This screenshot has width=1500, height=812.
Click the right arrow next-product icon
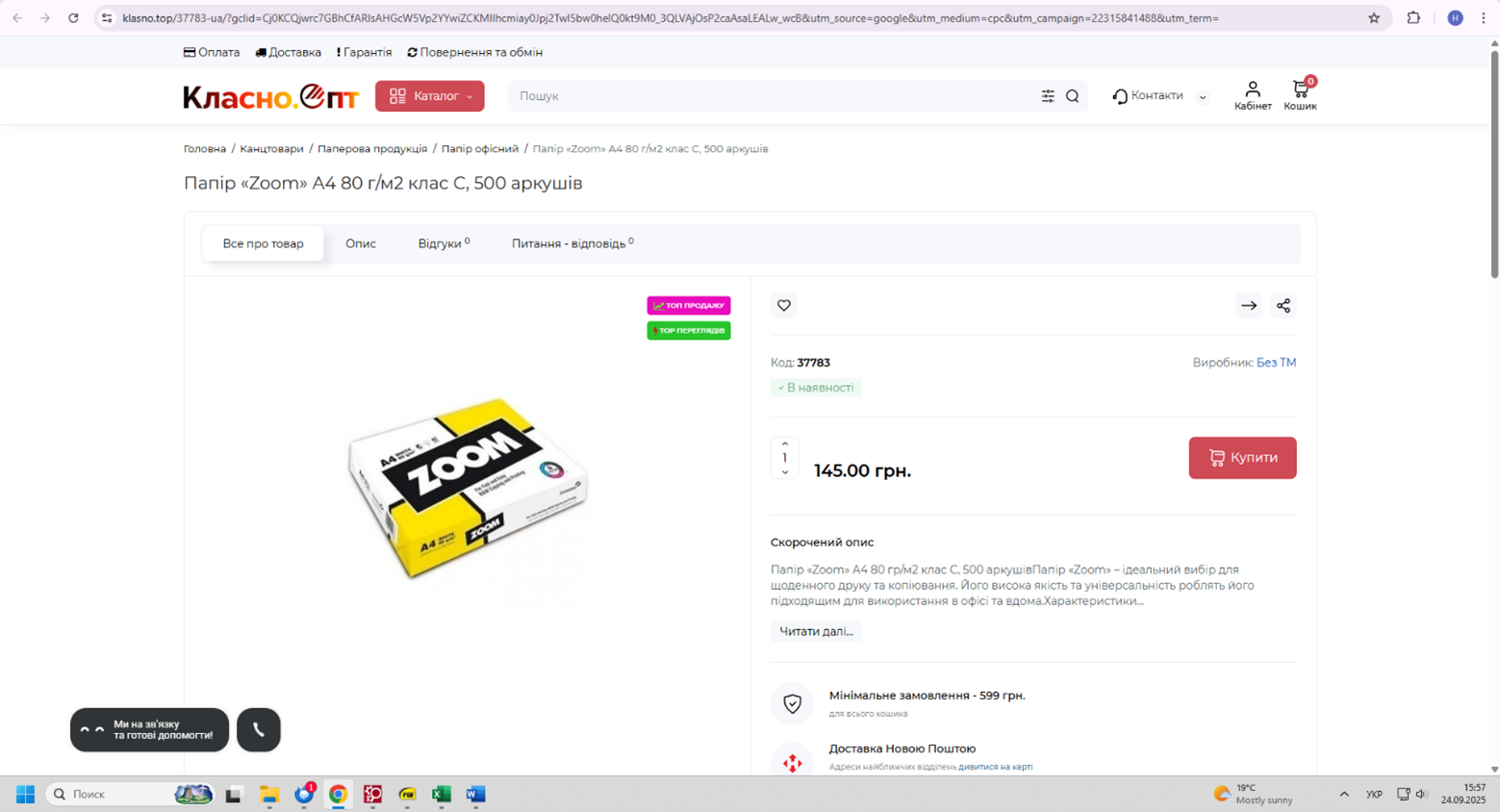[x=1248, y=306]
